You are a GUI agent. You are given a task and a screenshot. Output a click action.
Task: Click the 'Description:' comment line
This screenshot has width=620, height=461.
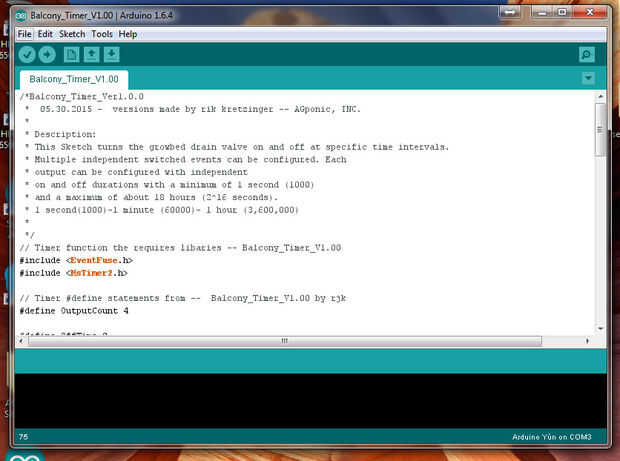60,134
